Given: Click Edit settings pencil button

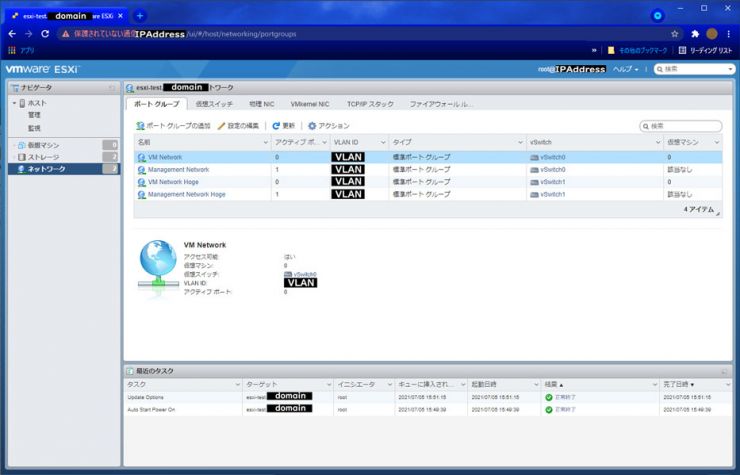Looking at the screenshot, I should 238,126.
